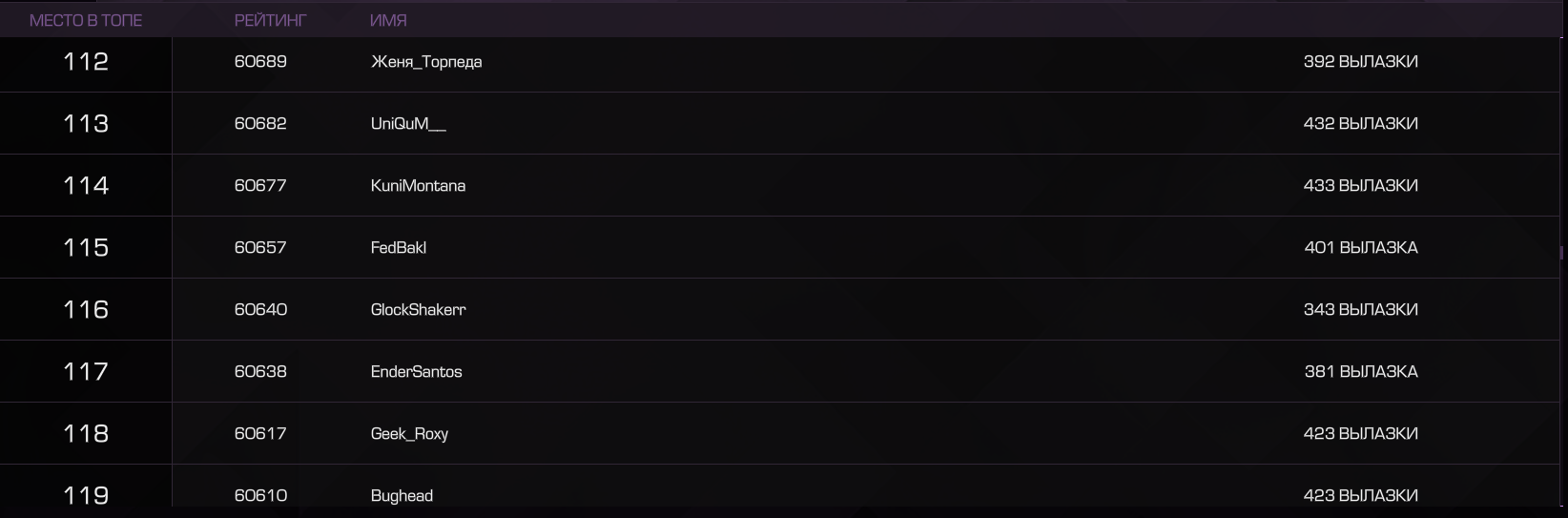Image resolution: width=1568 pixels, height=518 pixels.
Task: Click the ИМЯ column header
Action: (388, 20)
